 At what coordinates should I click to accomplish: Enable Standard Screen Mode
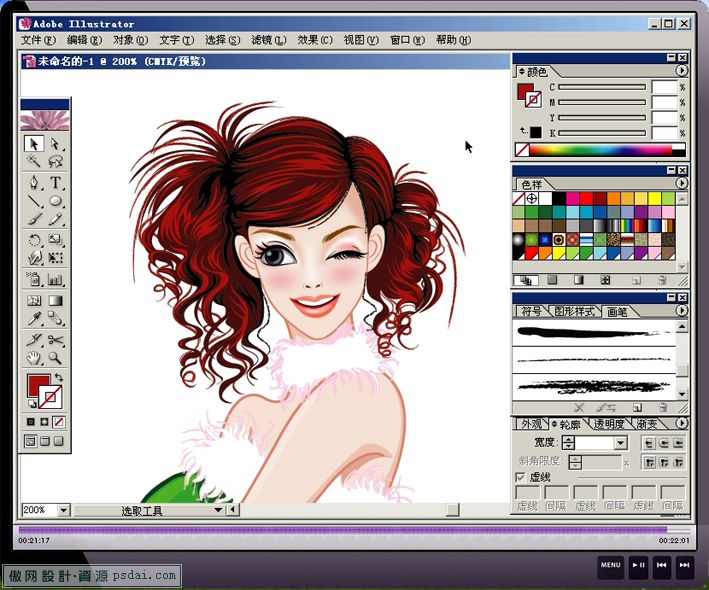pos(30,441)
